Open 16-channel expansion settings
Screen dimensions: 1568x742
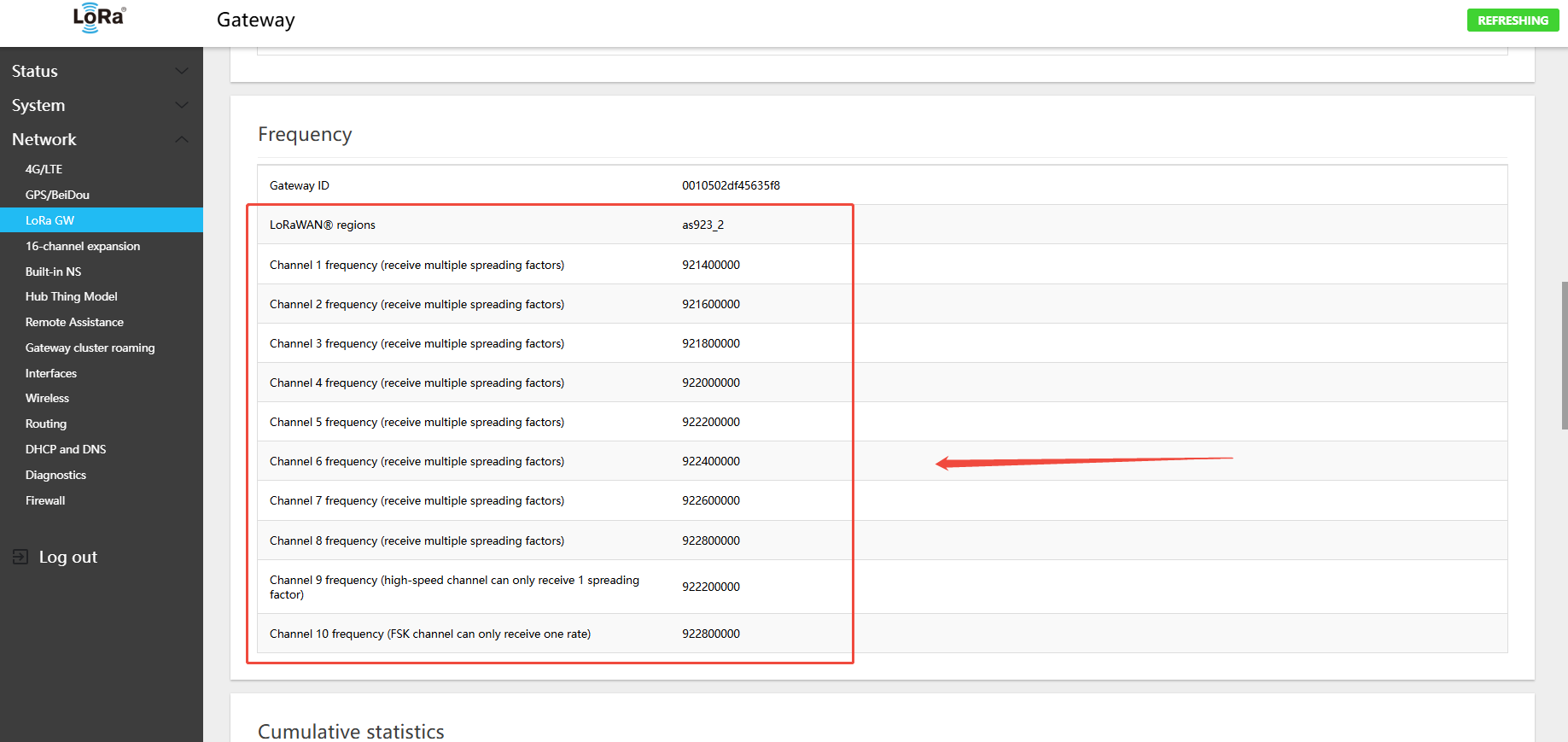pyautogui.click(x=83, y=246)
